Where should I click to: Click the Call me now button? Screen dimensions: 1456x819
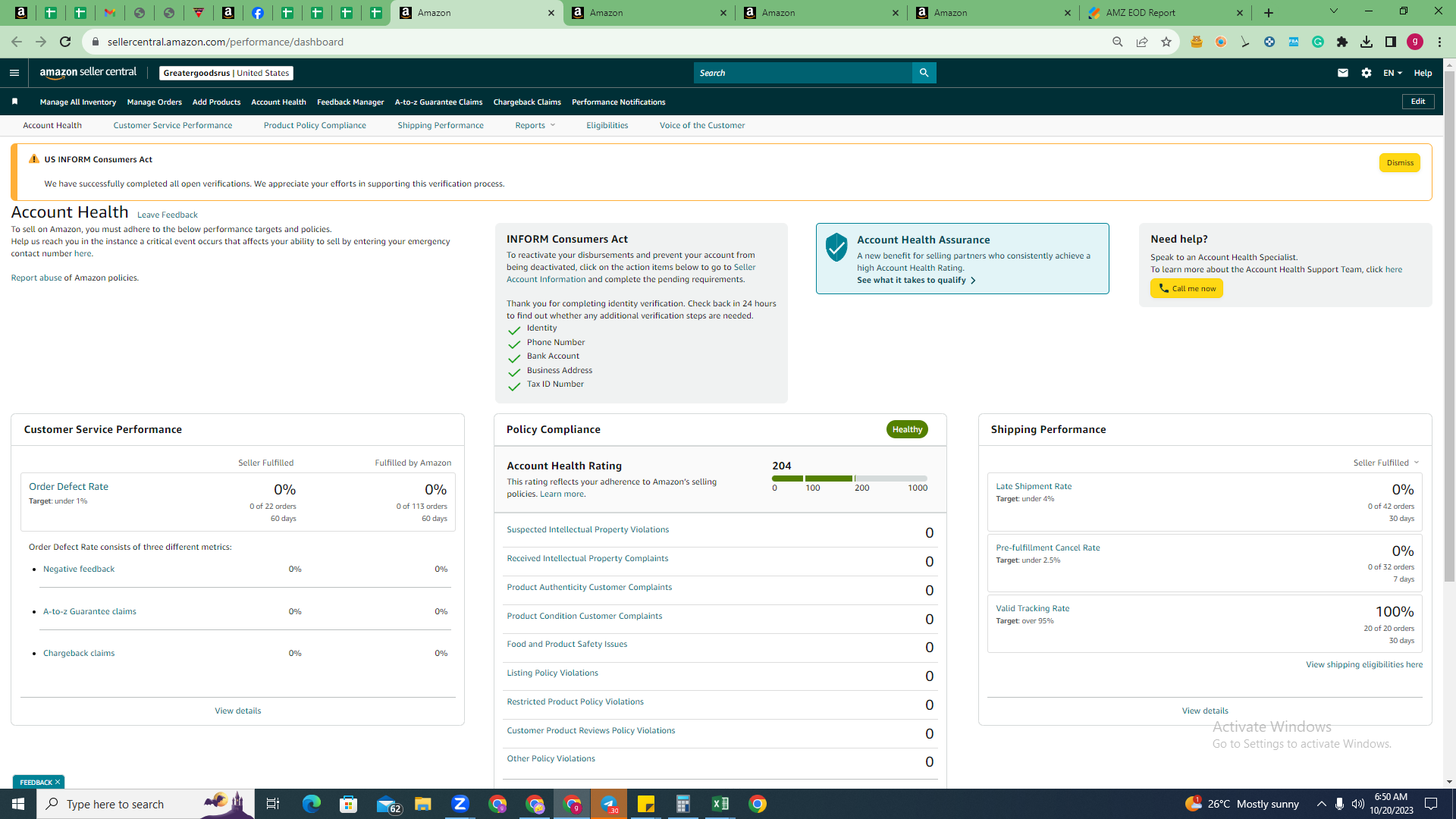pyautogui.click(x=1187, y=288)
